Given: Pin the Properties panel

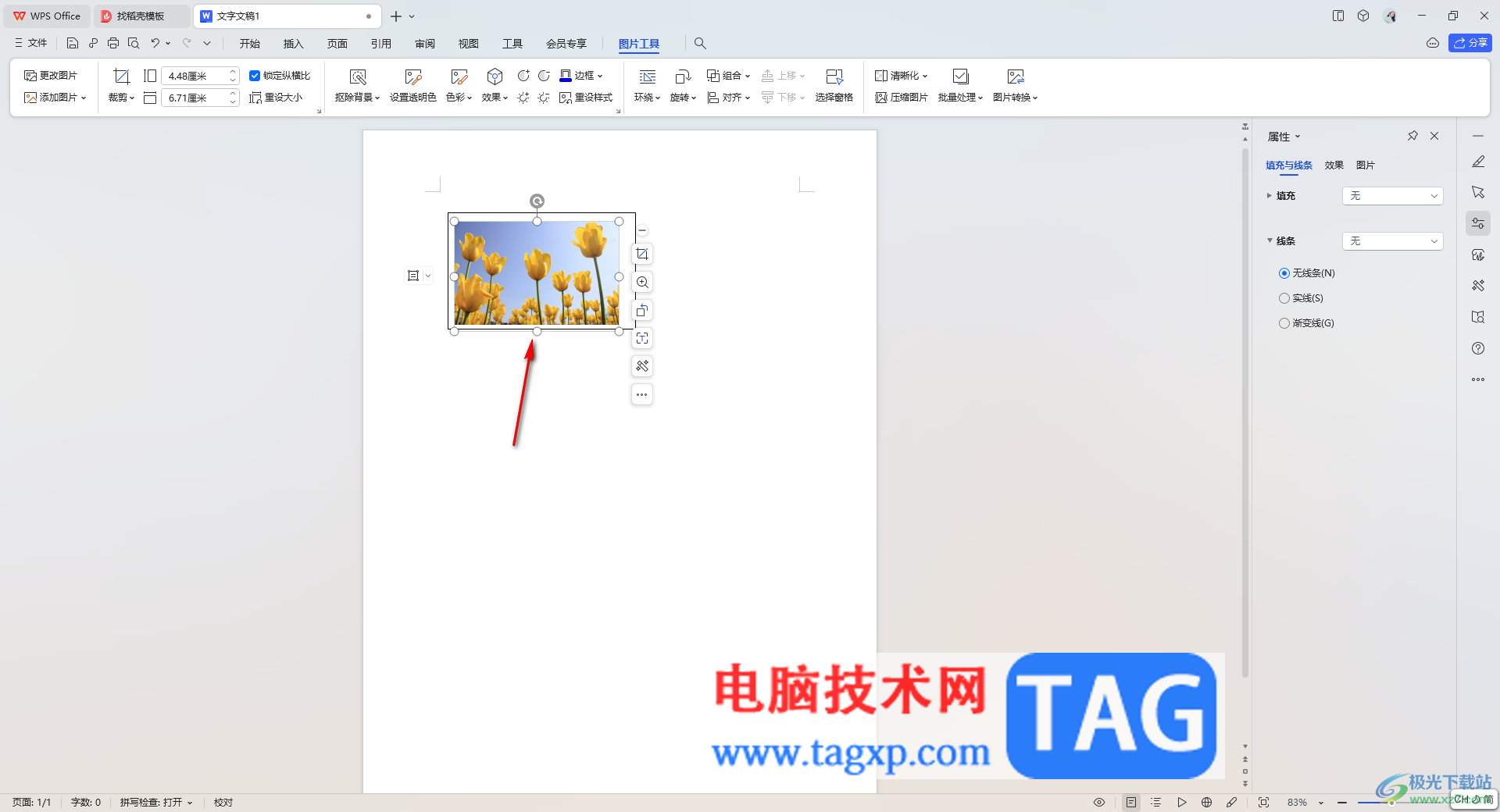Looking at the screenshot, I should [1412, 136].
